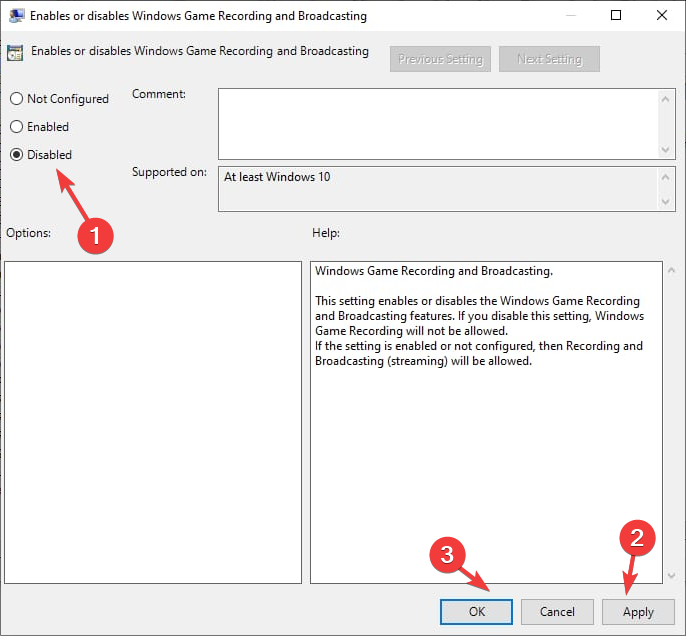Click inside the Comment text box

[x=438, y=124]
